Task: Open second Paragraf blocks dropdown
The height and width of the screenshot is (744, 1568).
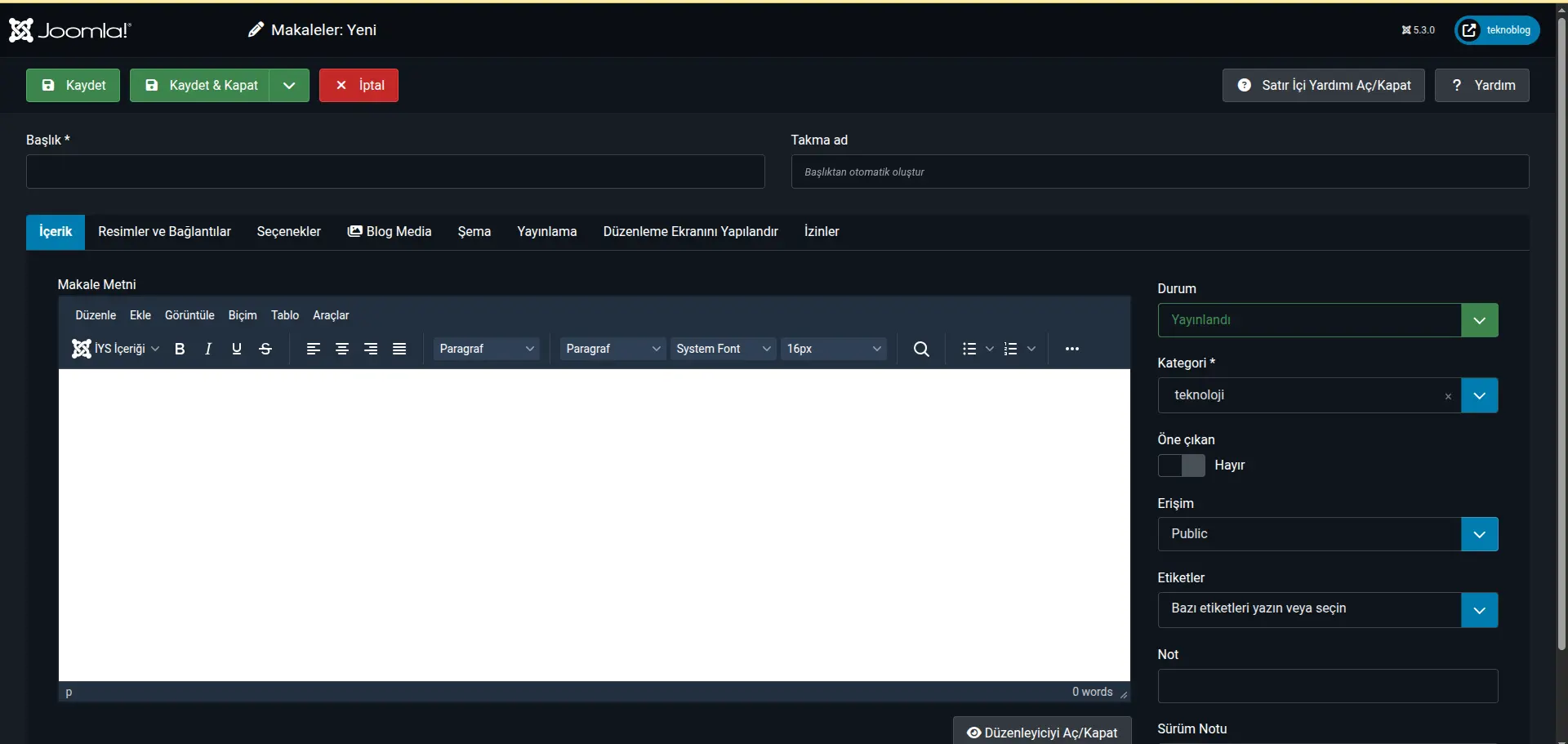Action: point(612,349)
